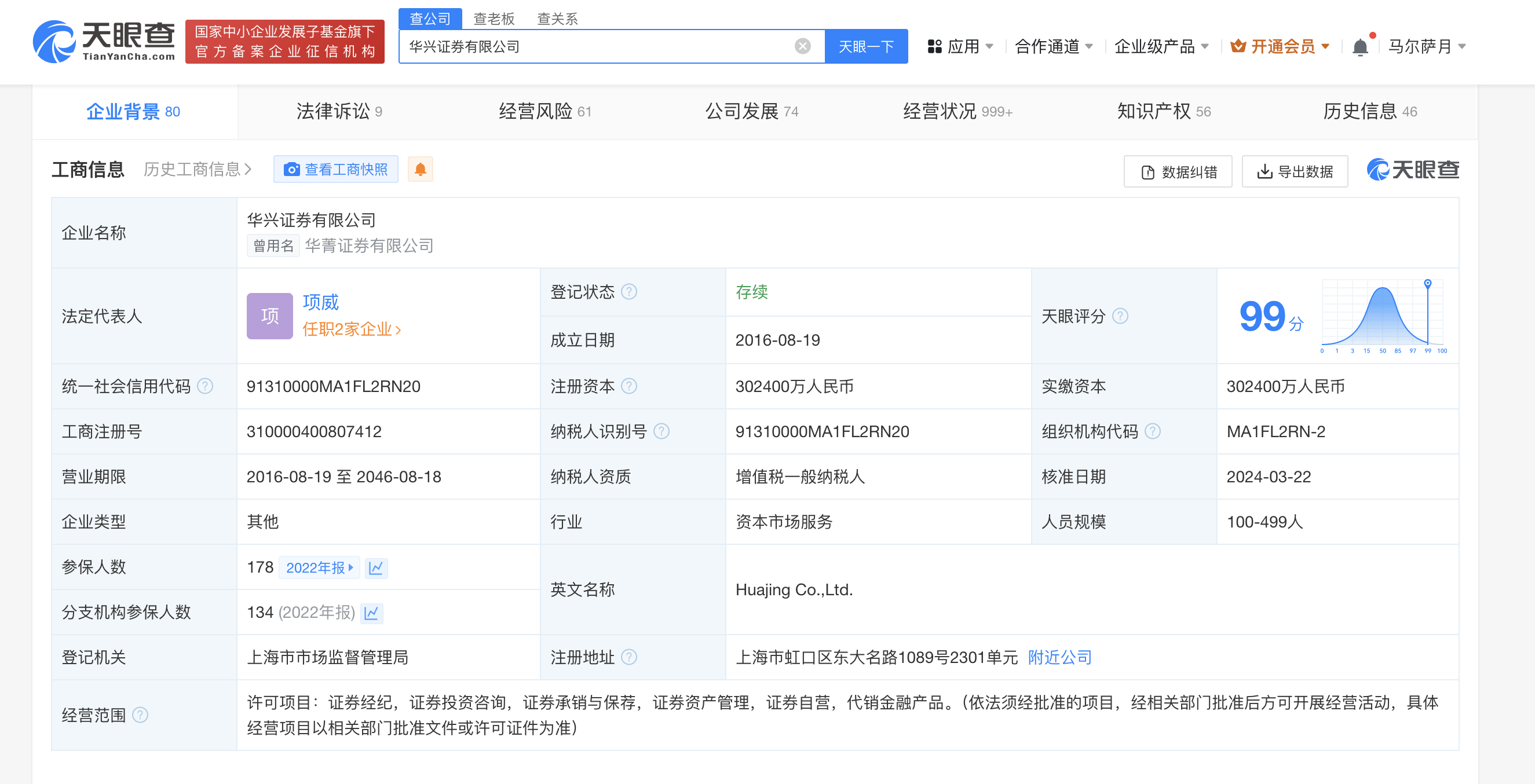Viewport: 1535px width, 784px height.
Task: Open the chart icon beside 分支机构参保人数
Action: 372,613
